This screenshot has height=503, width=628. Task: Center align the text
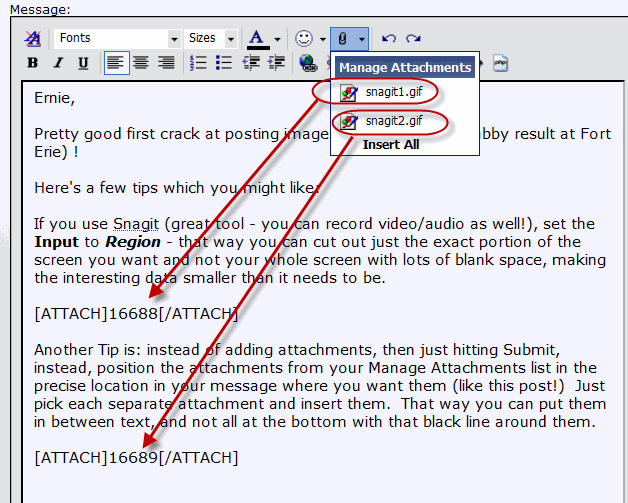pyautogui.click(x=141, y=63)
